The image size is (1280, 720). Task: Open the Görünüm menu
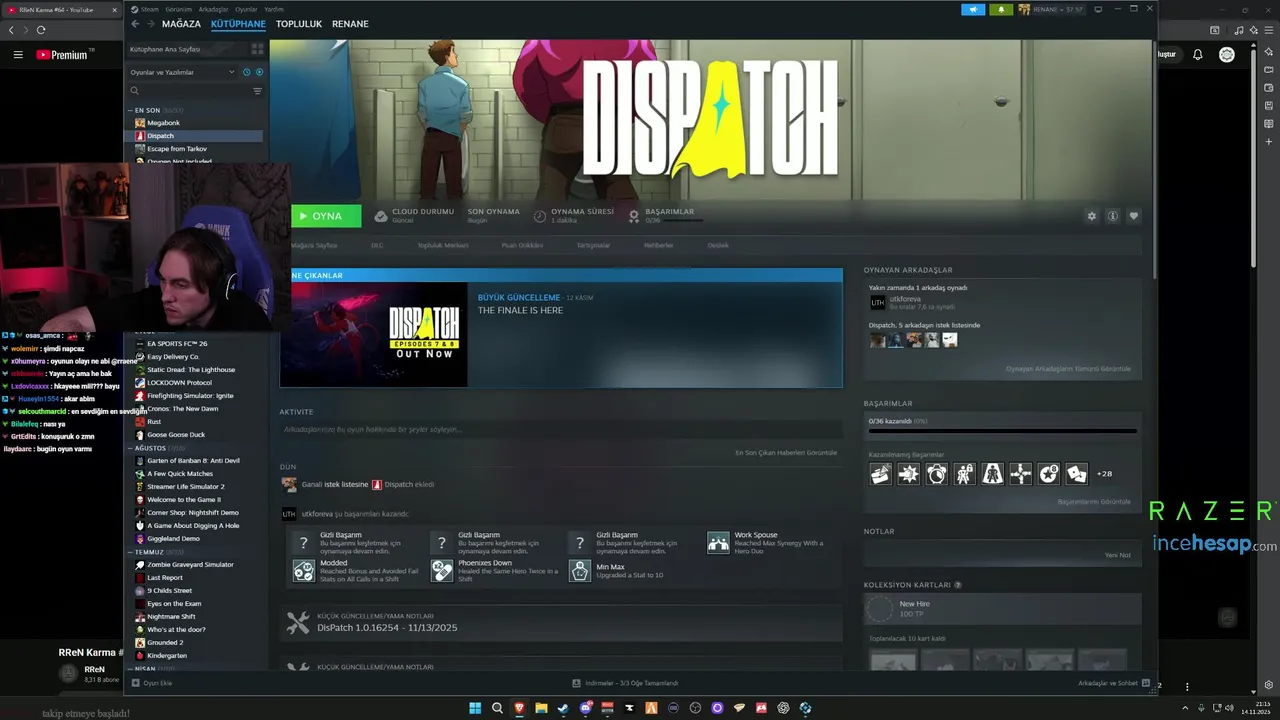click(178, 9)
